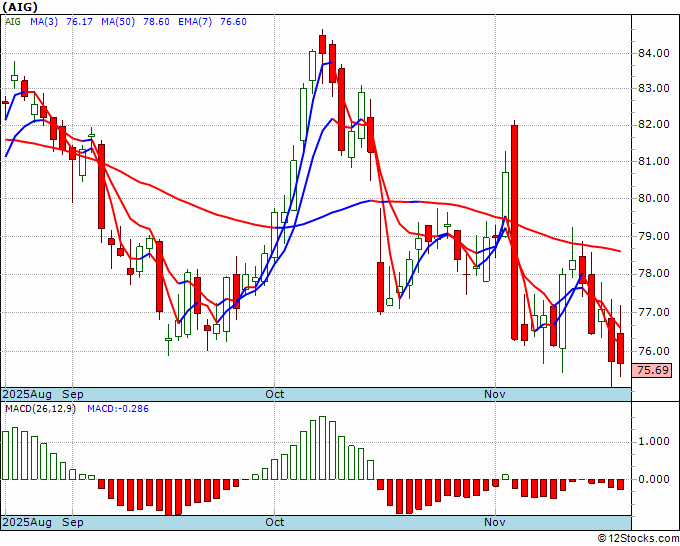The width and height of the screenshot is (680, 546).
Task: Click the 84.00 price axis label
Action: (654, 53)
